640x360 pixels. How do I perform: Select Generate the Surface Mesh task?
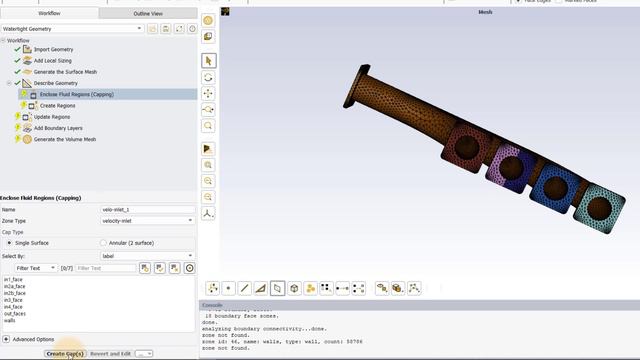click(65, 72)
